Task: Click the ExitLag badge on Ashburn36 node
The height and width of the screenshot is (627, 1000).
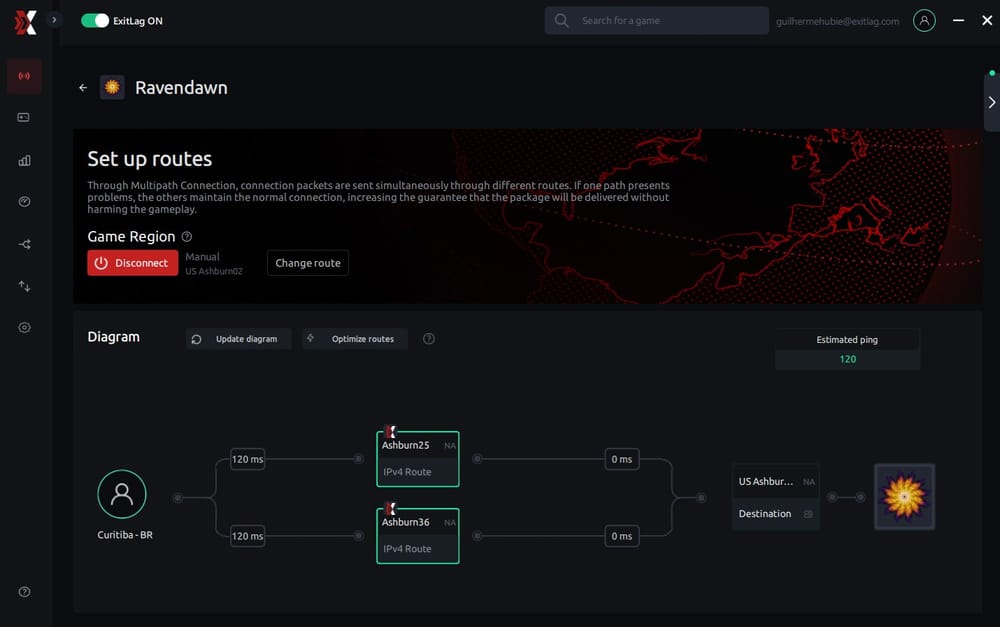Action: (x=390, y=508)
